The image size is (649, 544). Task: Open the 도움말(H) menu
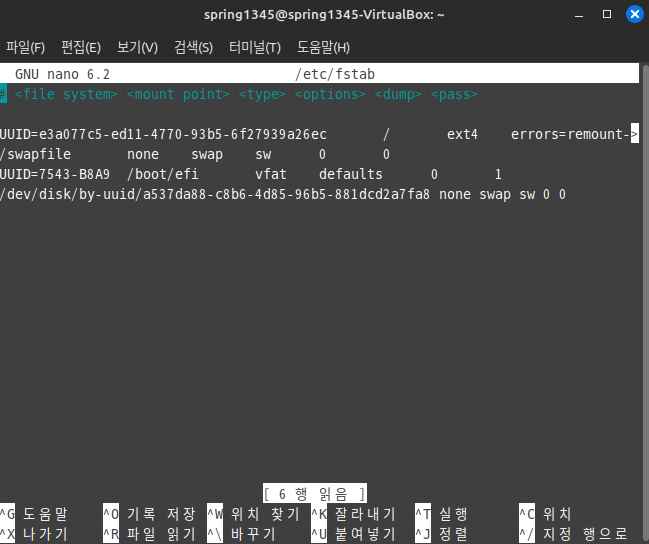pos(323,47)
